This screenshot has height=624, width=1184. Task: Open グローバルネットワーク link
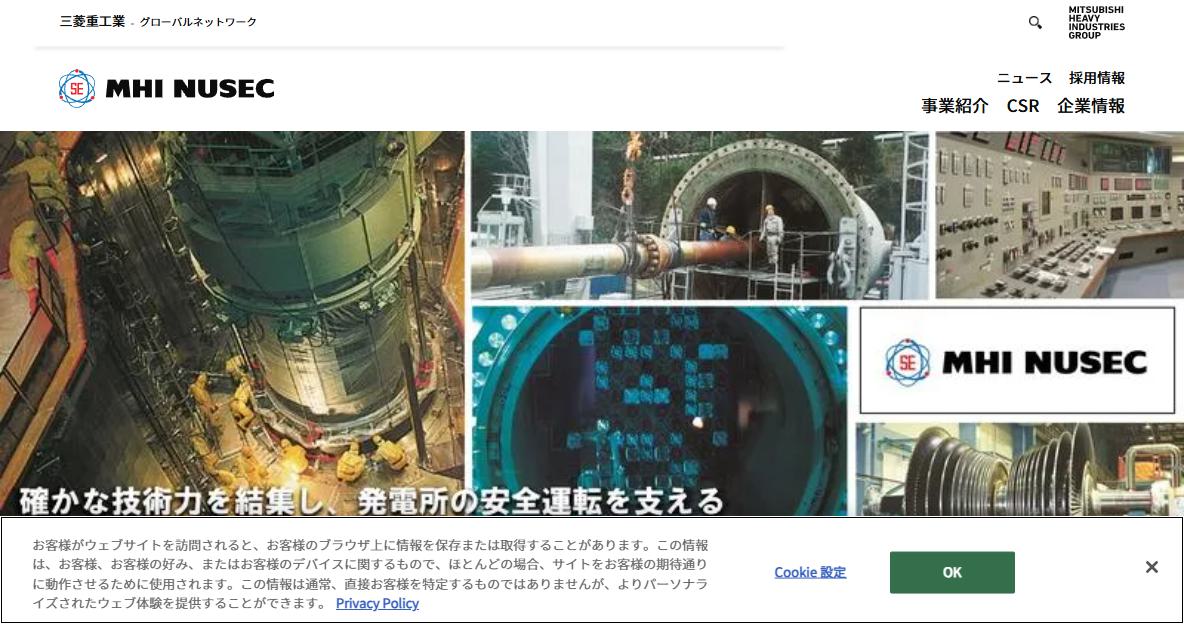pos(198,22)
